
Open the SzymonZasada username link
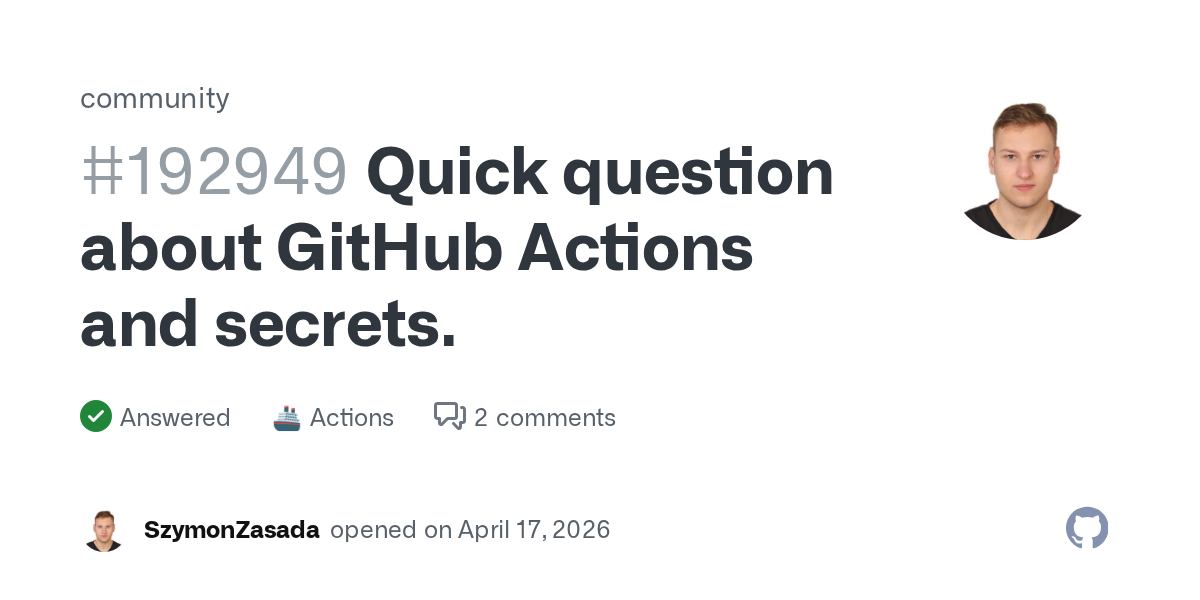click(232, 530)
